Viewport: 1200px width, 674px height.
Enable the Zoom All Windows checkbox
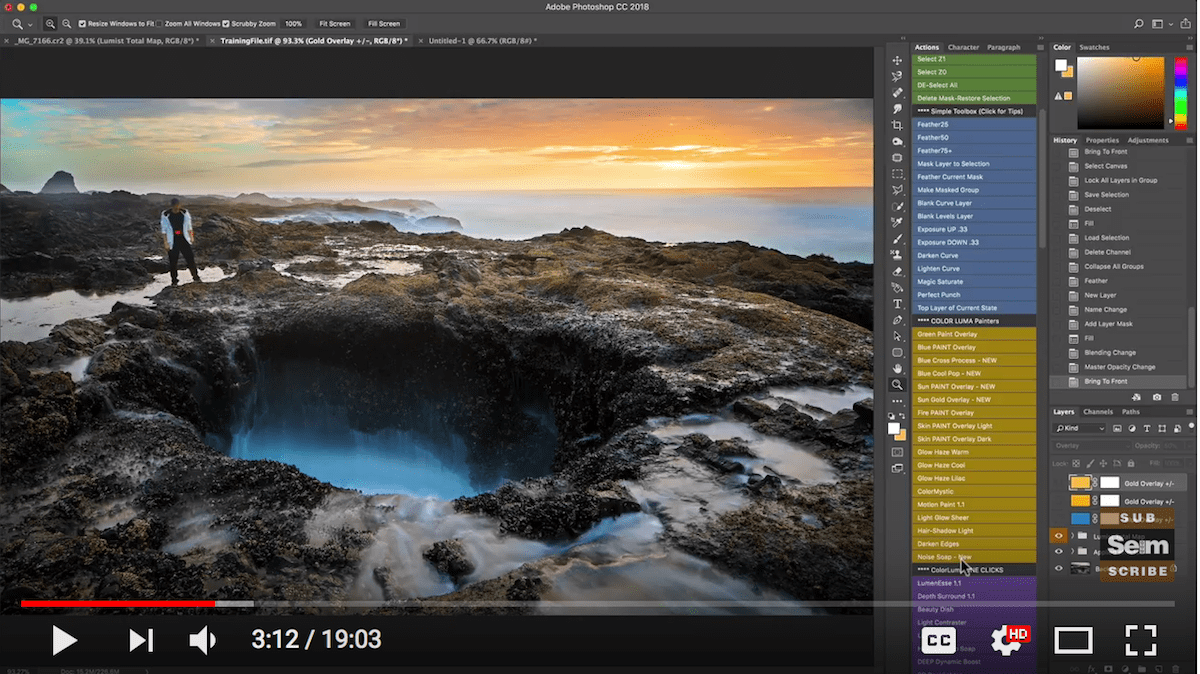click(160, 23)
